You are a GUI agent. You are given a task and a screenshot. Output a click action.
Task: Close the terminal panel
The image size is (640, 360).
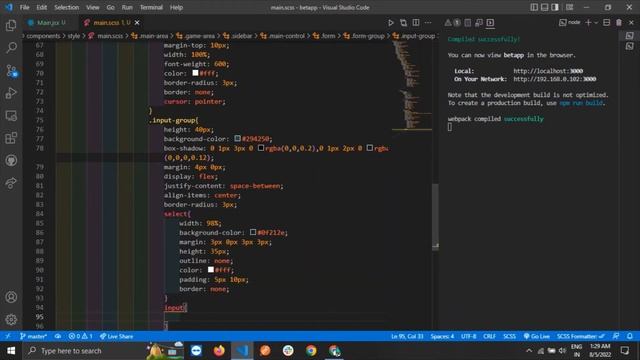click(631, 23)
